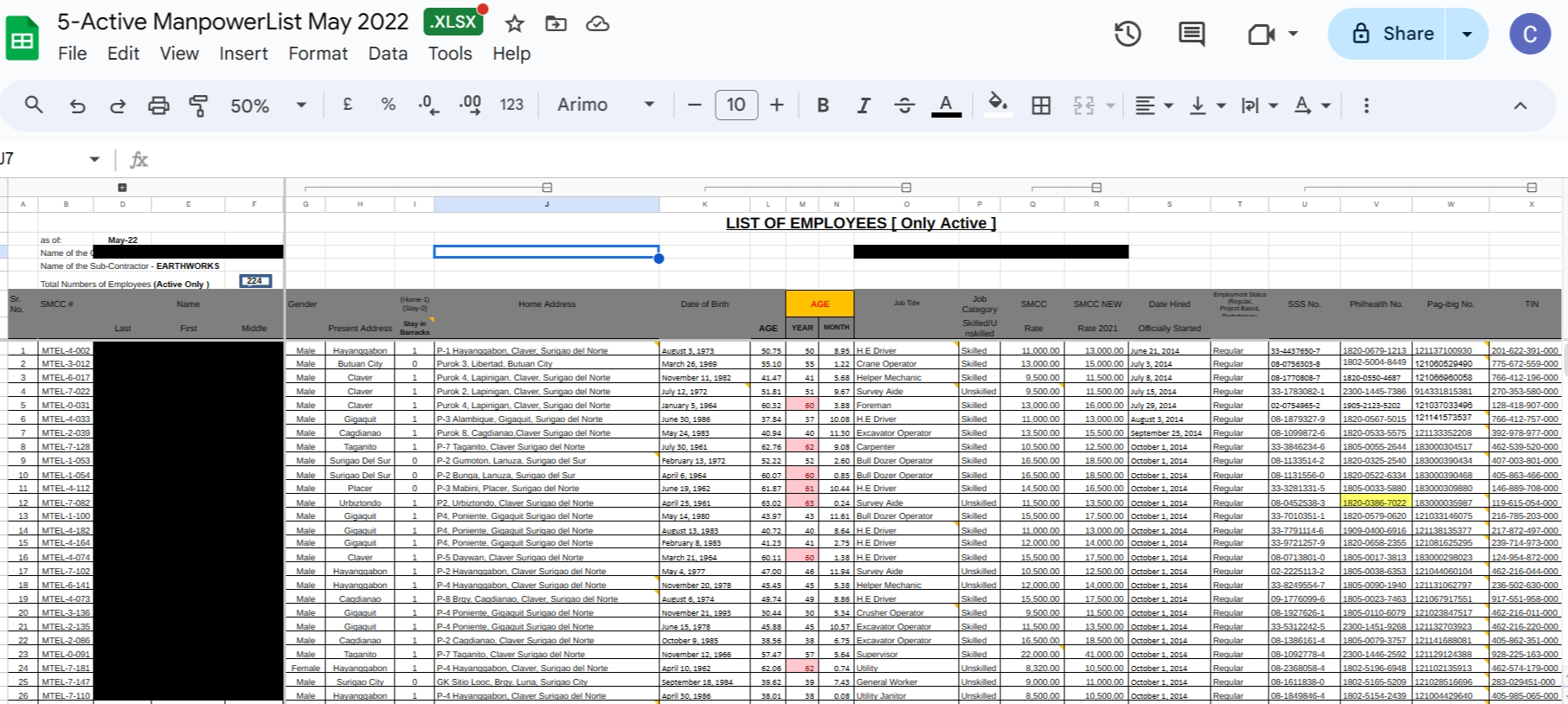Apply strikethrough formatting

pos(904,106)
